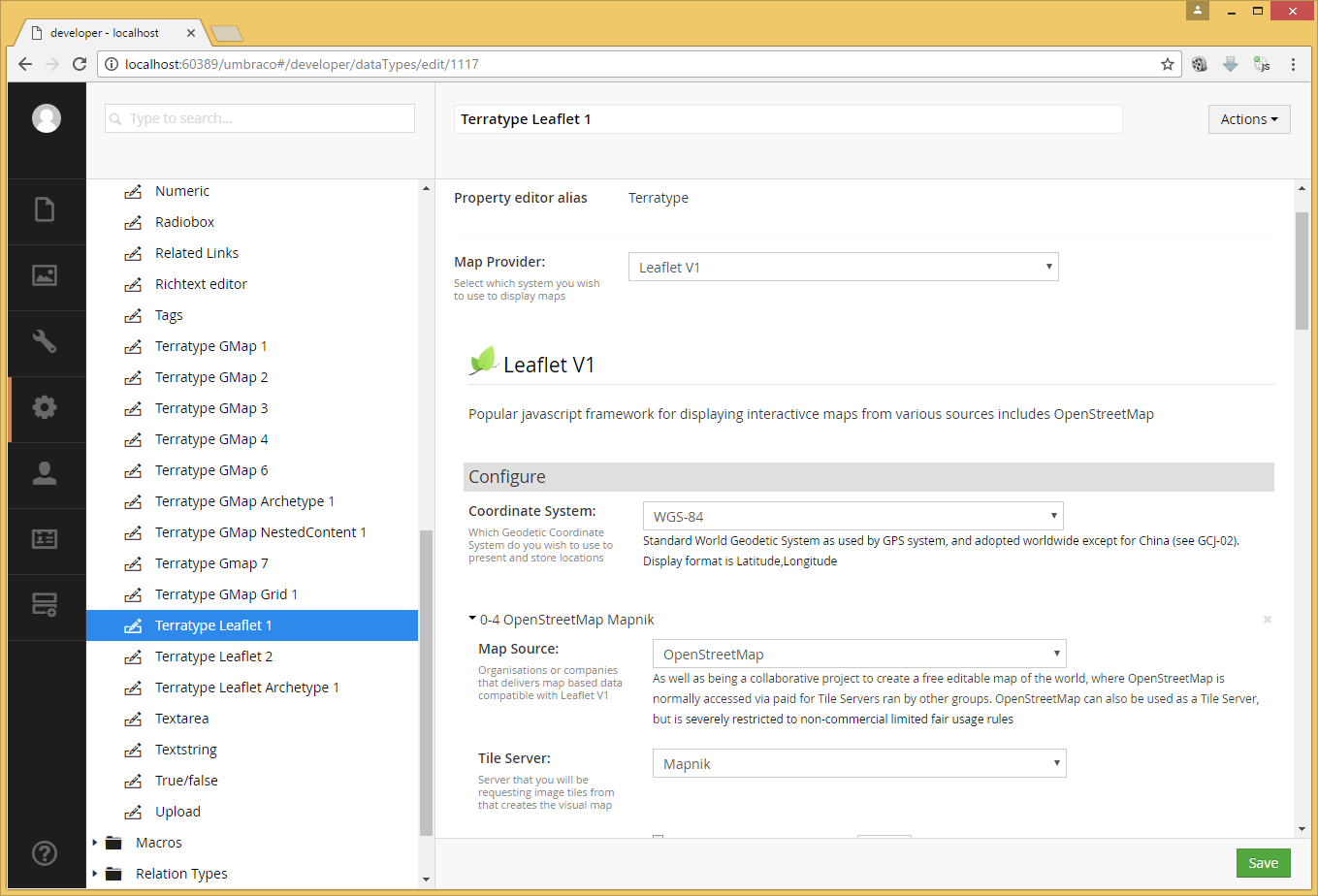Open the Members card section icon

(x=45, y=539)
